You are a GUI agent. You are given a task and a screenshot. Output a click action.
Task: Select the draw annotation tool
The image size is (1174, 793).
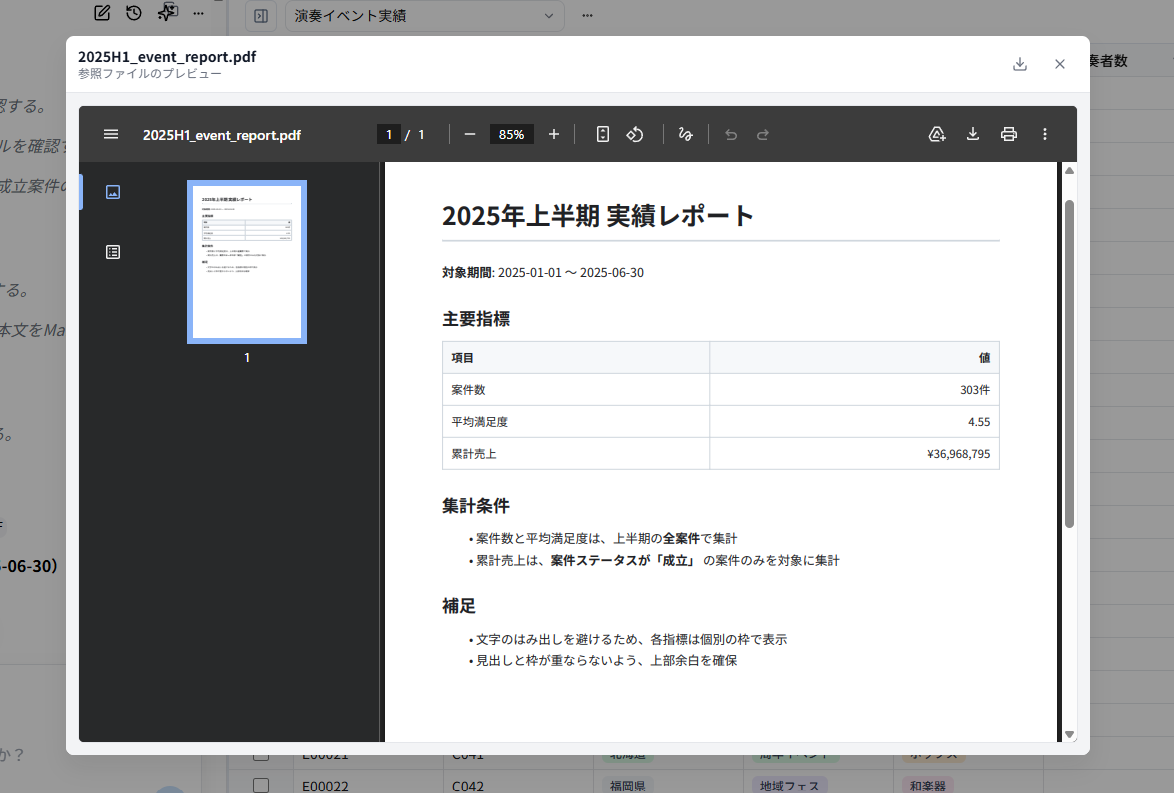tap(685, 135)
